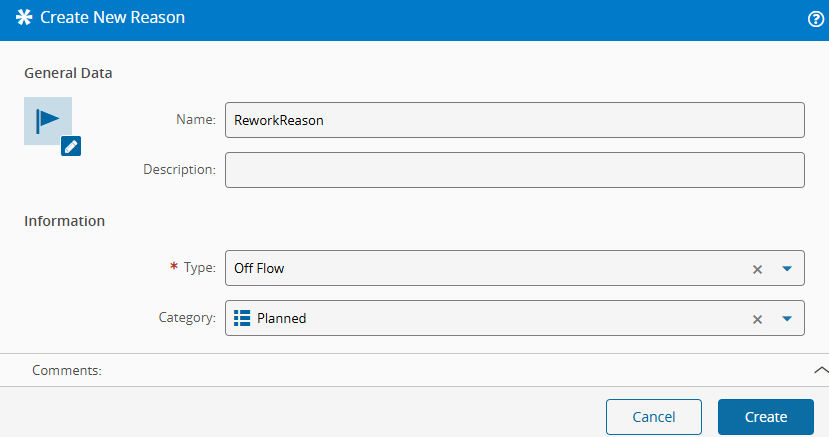Click the Cancel button
The width and height of the screenshot is (829, 437).
pos(654,417)
